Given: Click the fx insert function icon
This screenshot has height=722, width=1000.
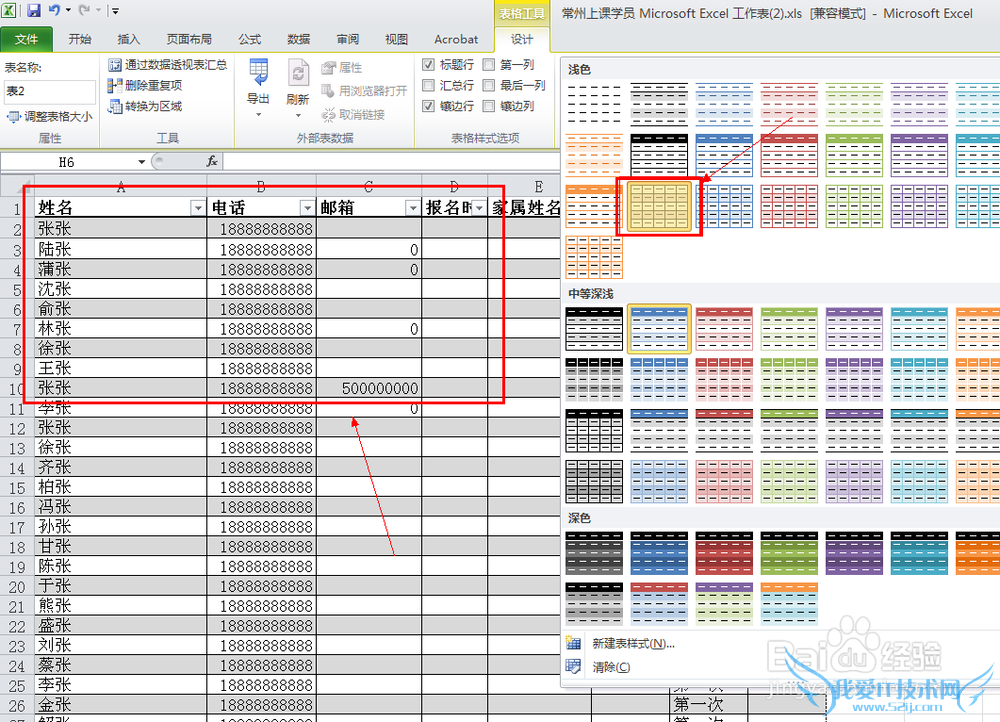Looking at the screenshot, I should click(x=212, y=161).
